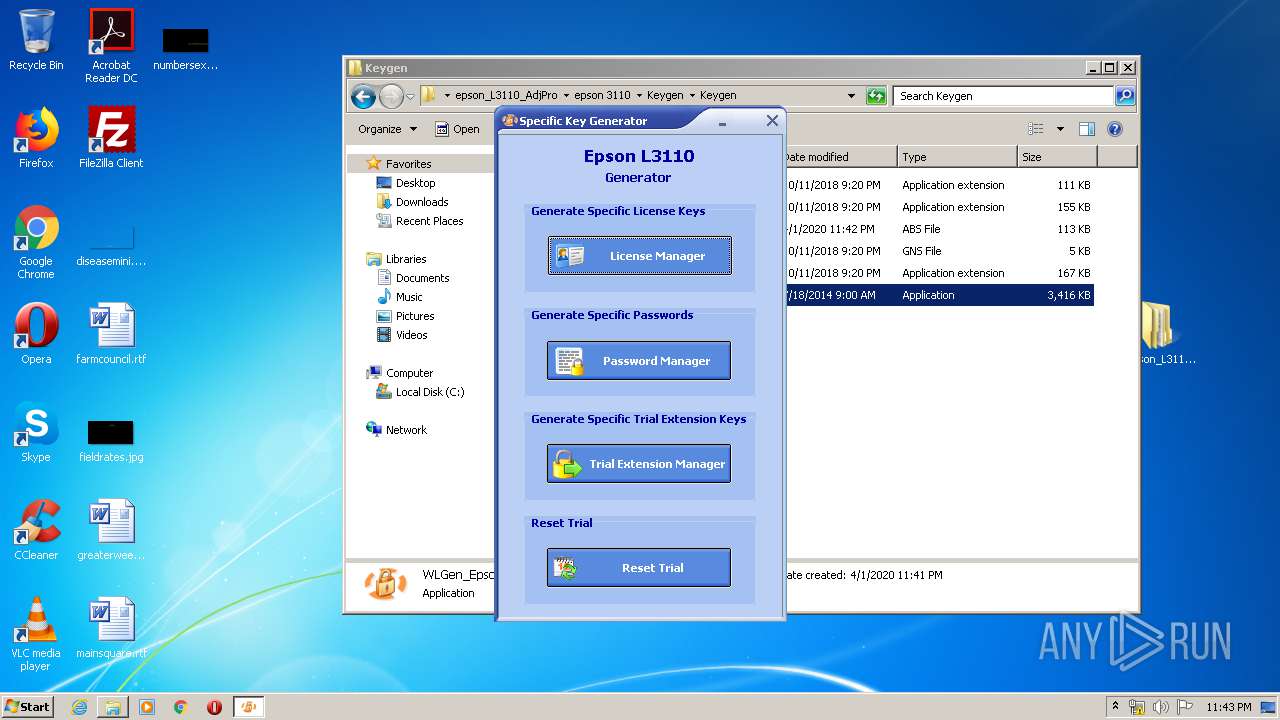Minimize the Specific Key Generator window

point(723,121)
